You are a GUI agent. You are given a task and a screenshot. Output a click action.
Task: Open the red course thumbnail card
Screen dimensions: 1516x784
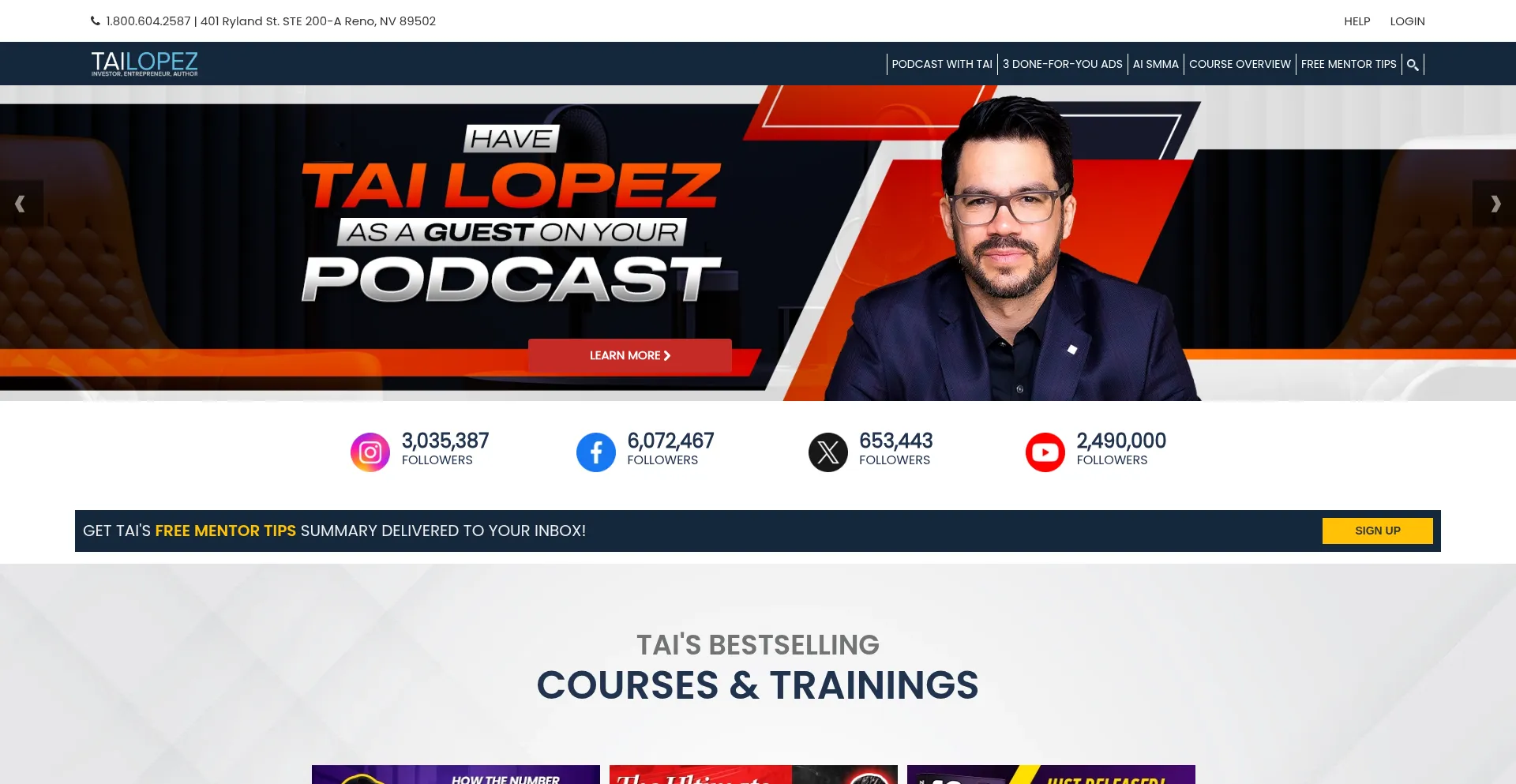pyautogui.click(x=753, y=775)
